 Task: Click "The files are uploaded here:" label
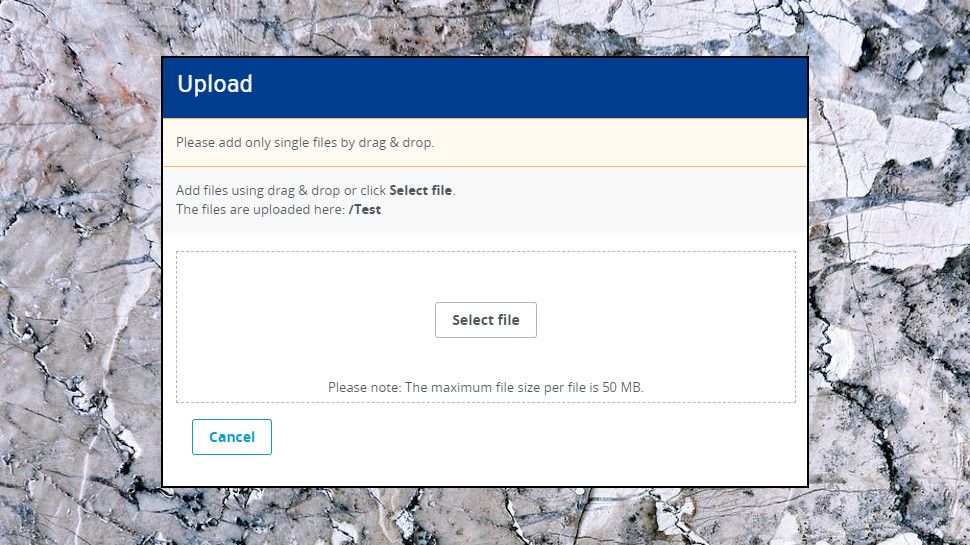pyautogui.click(x=260, y=210)
